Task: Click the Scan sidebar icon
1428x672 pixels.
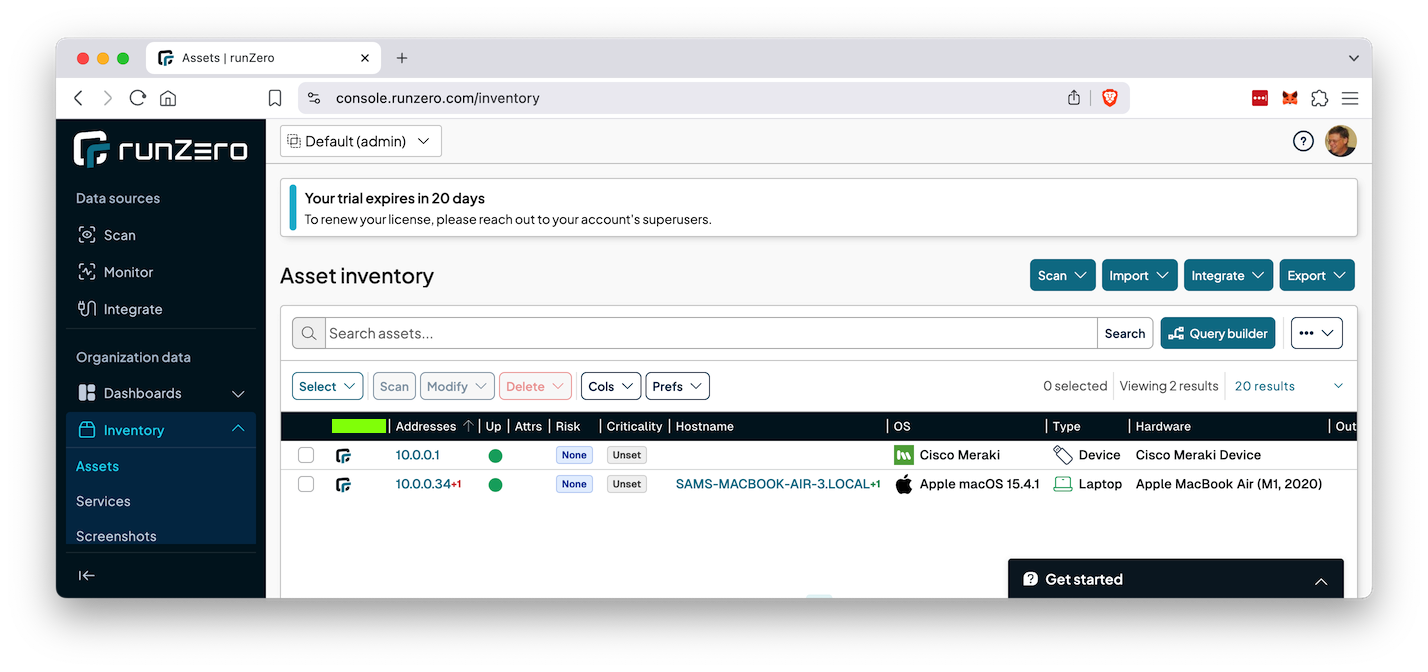Action: point(87,235)
